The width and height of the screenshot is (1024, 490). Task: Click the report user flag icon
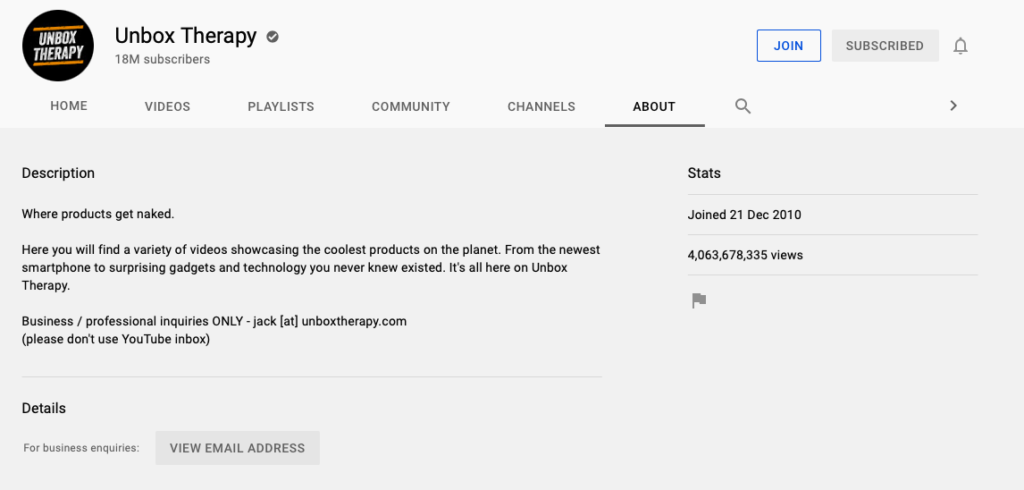coord(699,301)
